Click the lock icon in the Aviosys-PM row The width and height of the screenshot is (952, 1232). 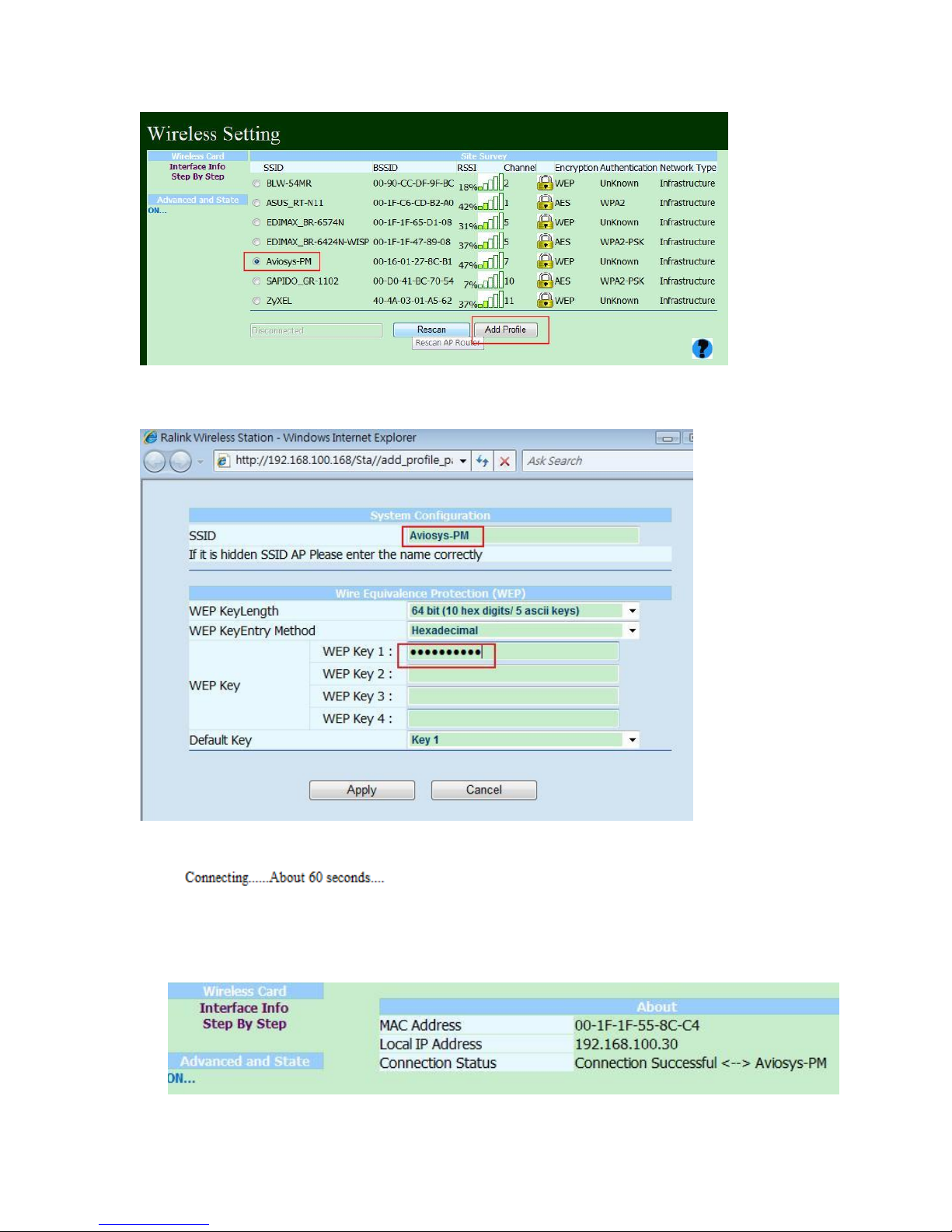tap(545, 261)
